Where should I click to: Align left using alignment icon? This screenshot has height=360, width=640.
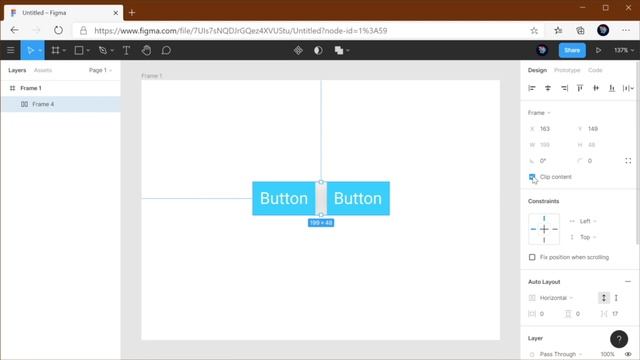tap(532, 88)
